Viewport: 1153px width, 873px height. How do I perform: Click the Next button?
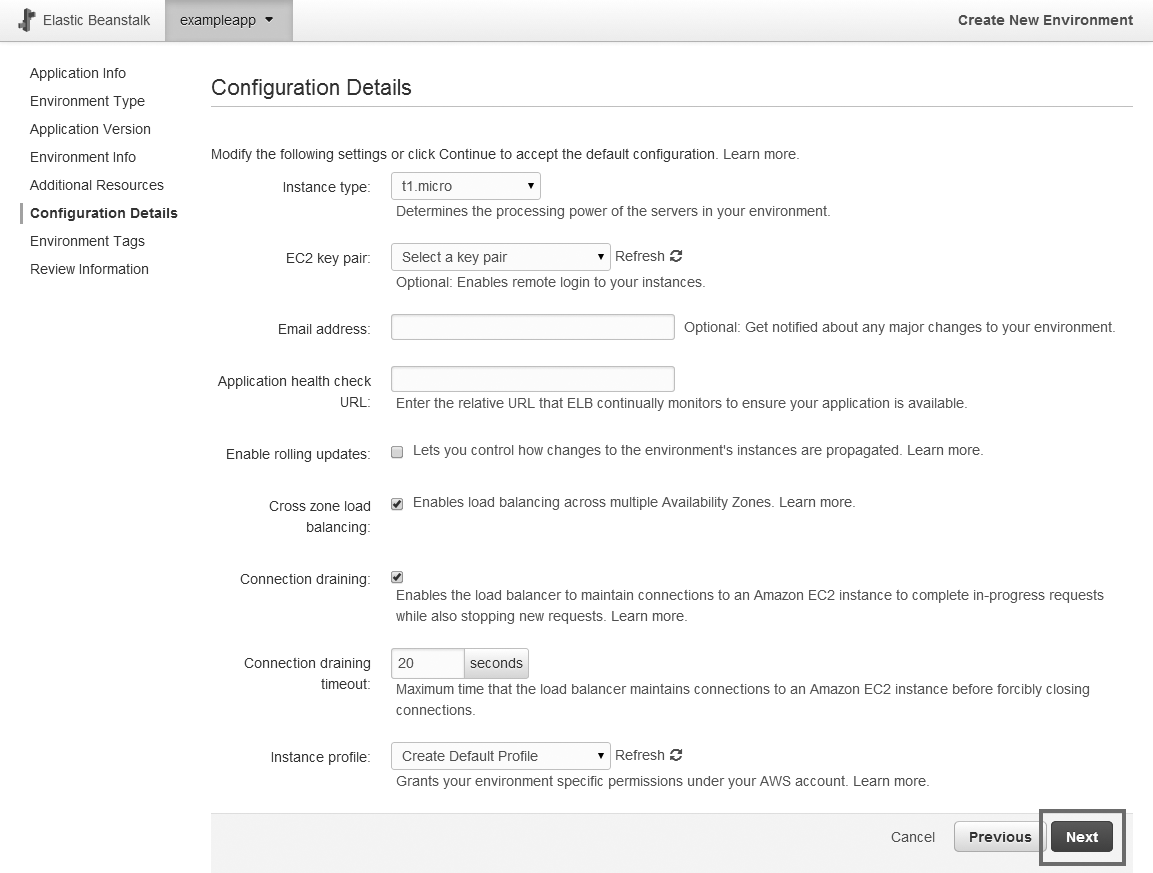[x=1081, y=837]
